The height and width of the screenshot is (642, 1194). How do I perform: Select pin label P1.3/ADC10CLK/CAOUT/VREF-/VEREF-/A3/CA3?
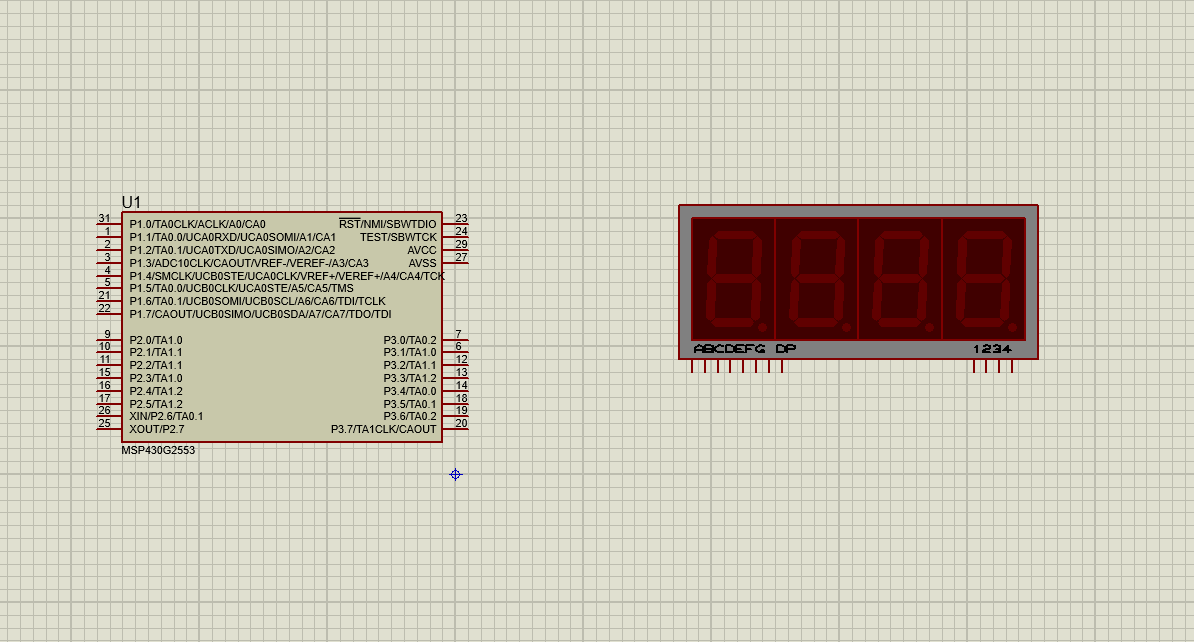(249, 263)
